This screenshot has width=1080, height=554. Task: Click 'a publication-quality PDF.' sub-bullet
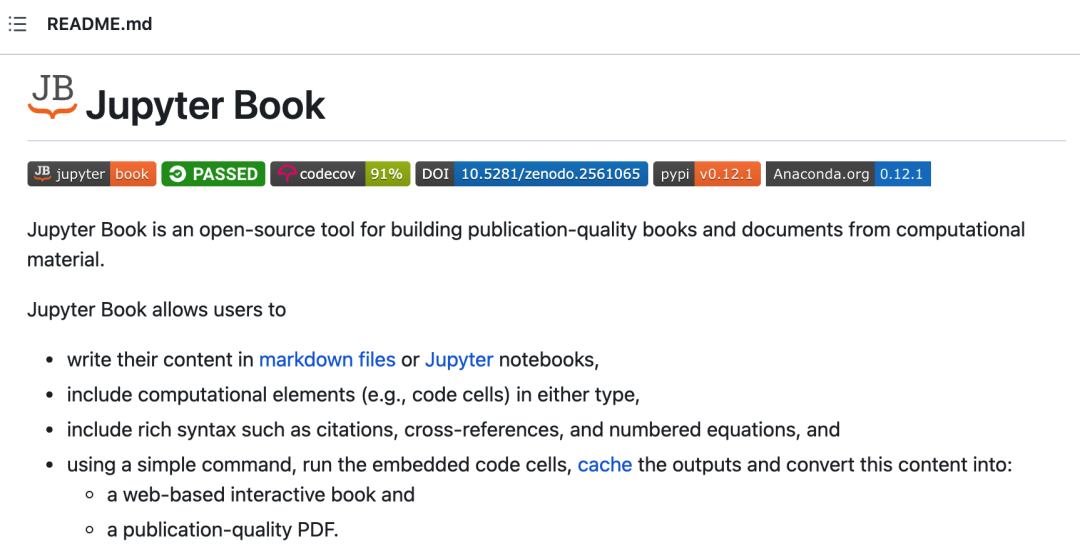223,530
